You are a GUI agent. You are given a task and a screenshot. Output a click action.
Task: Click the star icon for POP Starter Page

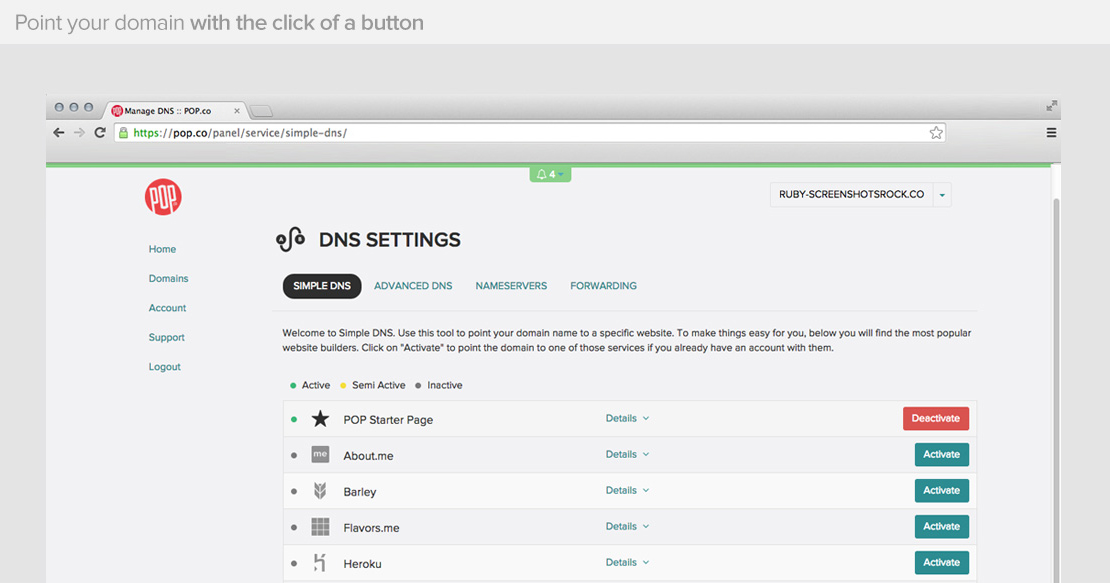[321, 419]
